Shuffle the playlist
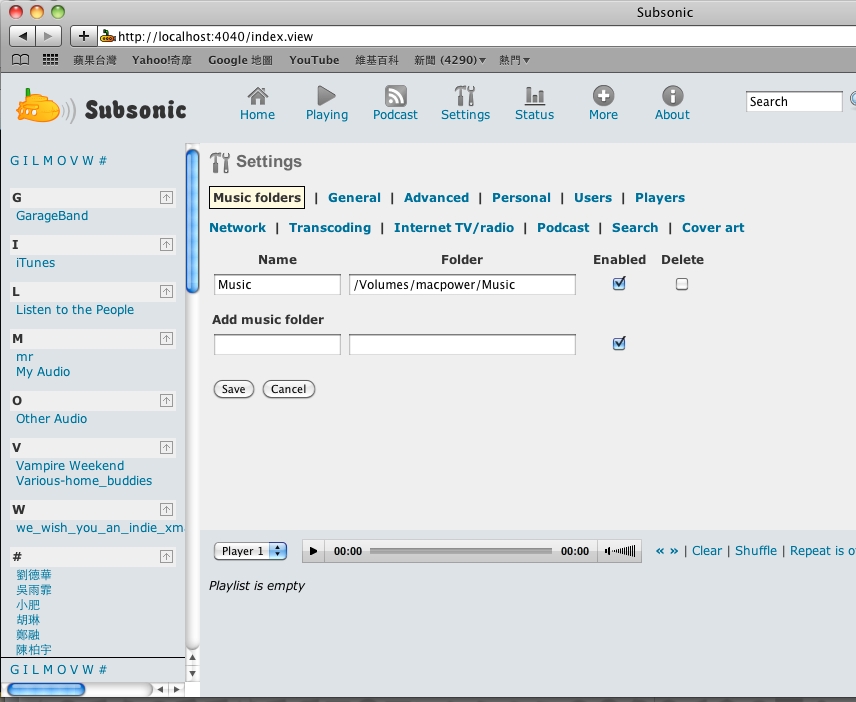Viewport: 856px width, 702px height. (x=756, y=551)
